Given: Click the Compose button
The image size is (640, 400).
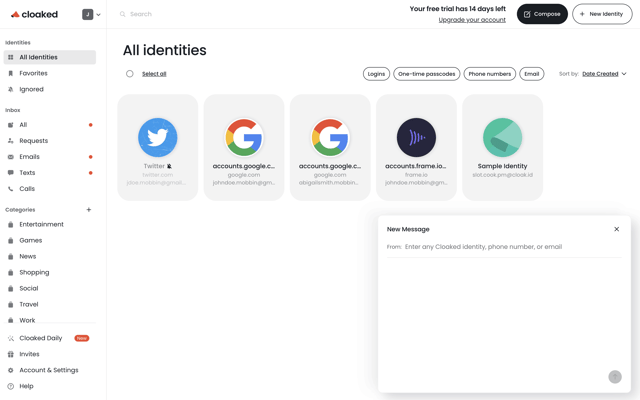Looking at the screenshot, I should (x=542, y=14).
